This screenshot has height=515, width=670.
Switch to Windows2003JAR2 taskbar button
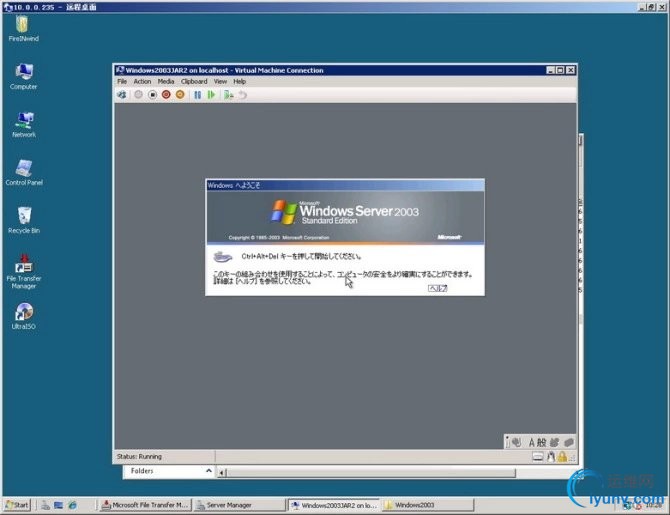pos(334,505)
